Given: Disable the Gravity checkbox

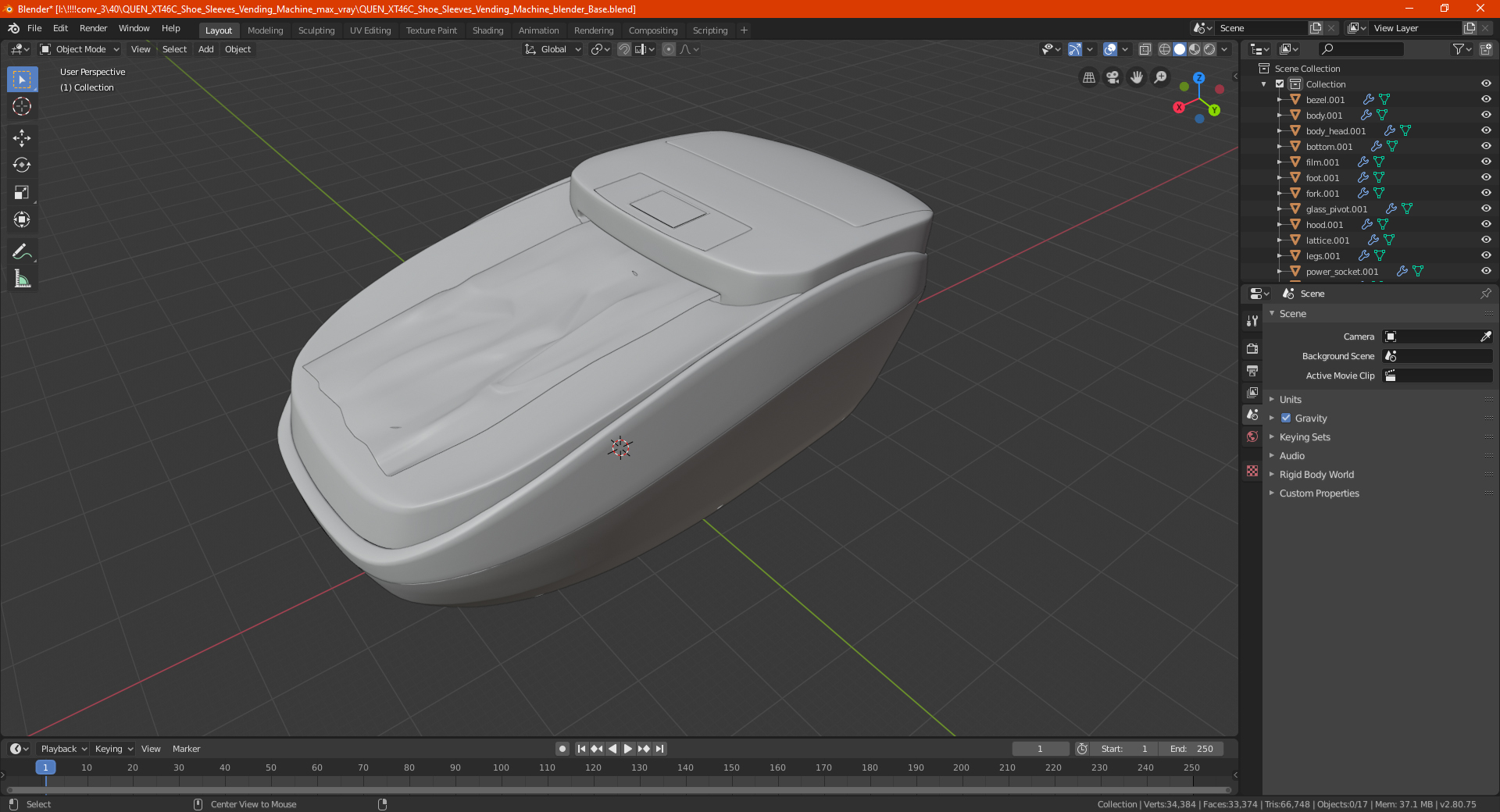Looking at the screenshot, I should click(x=1286, y=418).
